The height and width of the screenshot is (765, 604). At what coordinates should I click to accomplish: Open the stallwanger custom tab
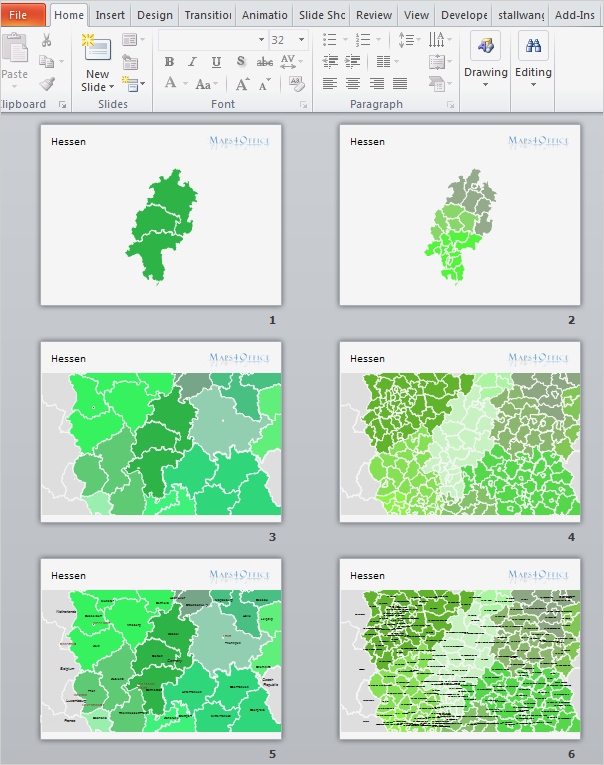tap(521, 15)
